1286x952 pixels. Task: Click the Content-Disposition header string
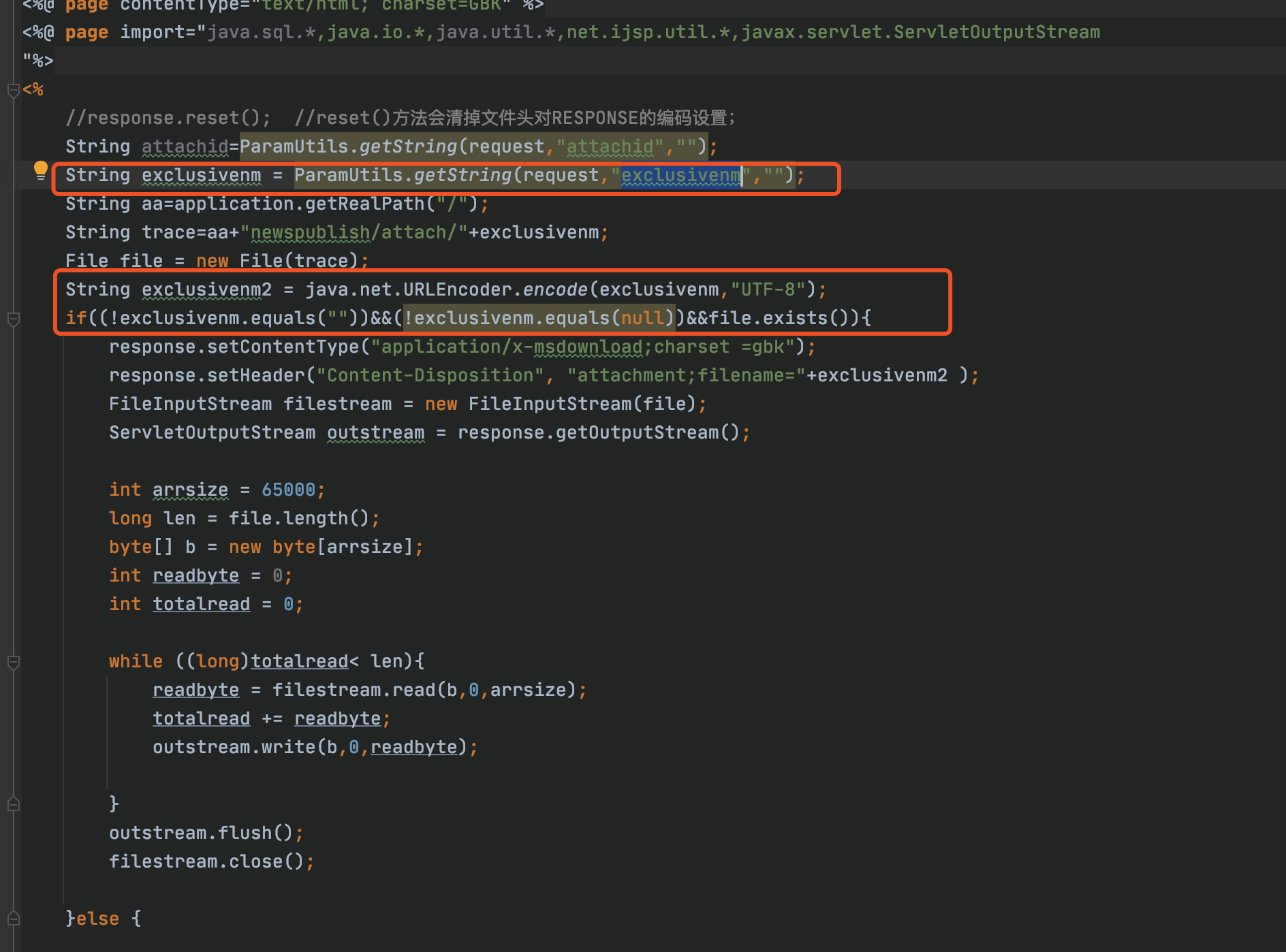pyautogui.click(x=429, y=375)
